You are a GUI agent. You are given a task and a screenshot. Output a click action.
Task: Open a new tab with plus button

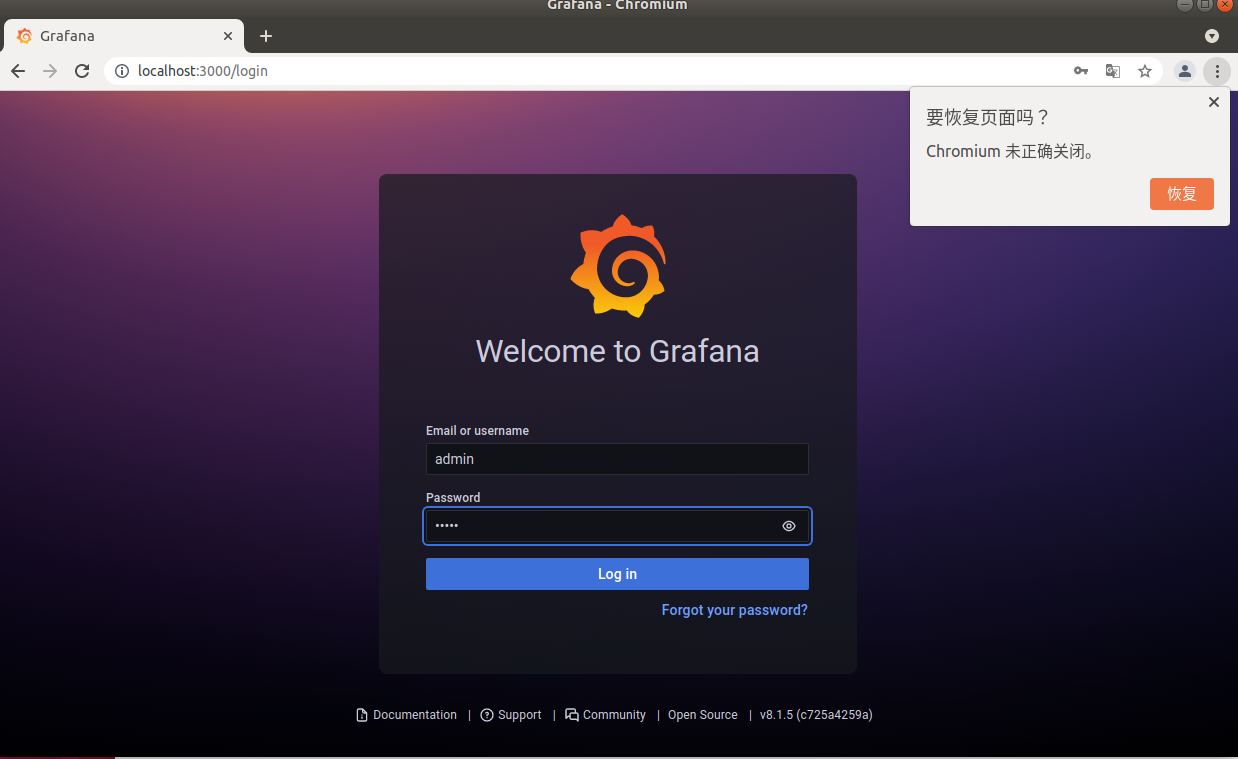[266, 36]
